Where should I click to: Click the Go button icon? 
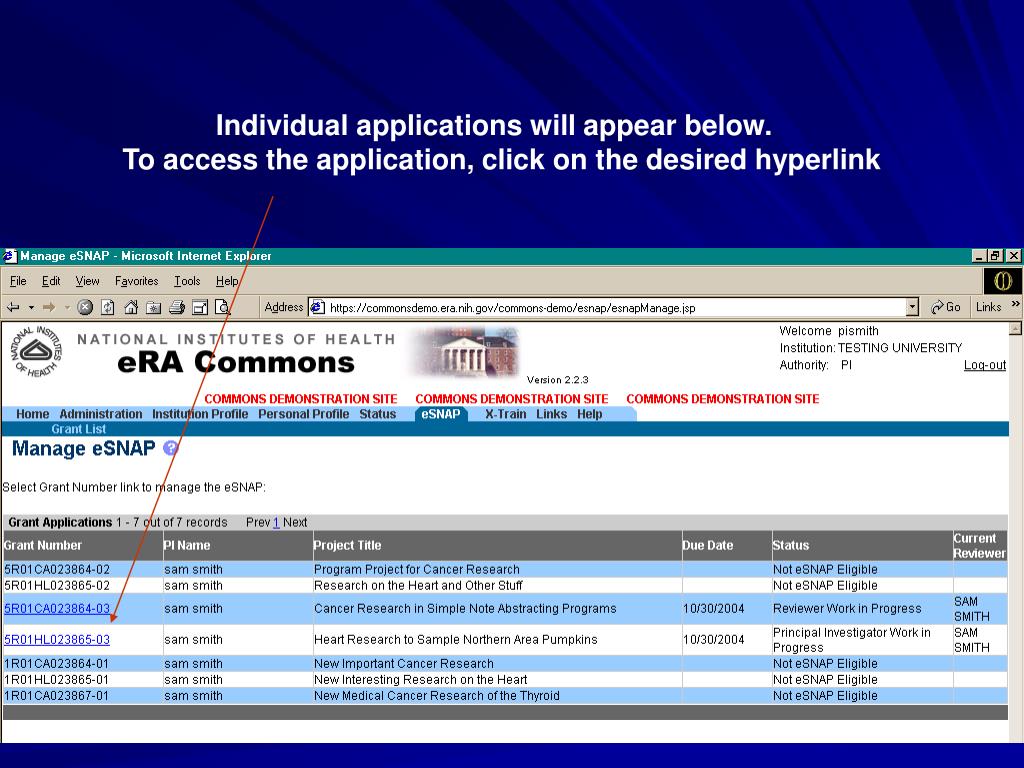tap(946, 307)
